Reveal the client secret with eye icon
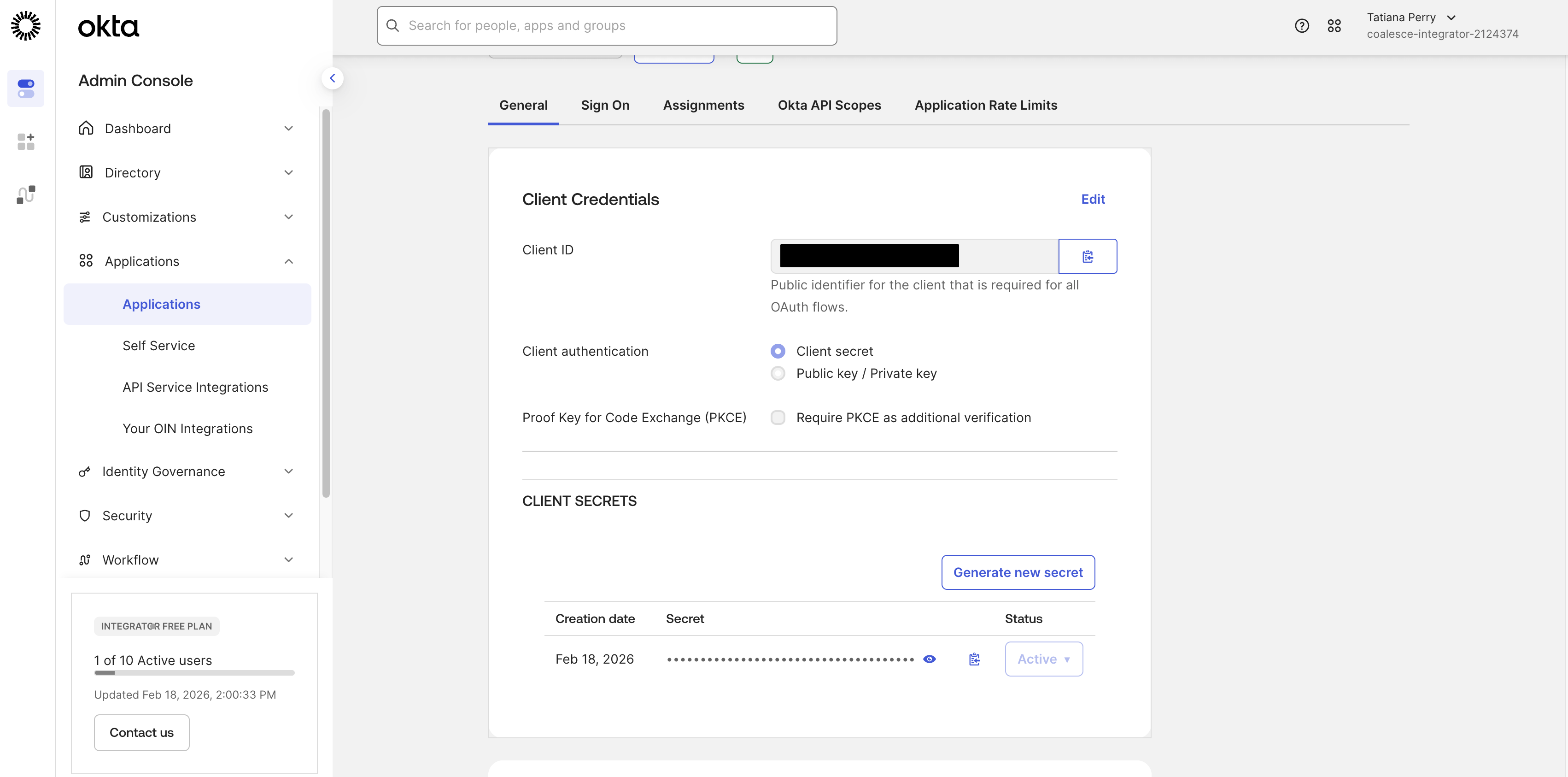The image size is (1568, 777). coord(929,659)
